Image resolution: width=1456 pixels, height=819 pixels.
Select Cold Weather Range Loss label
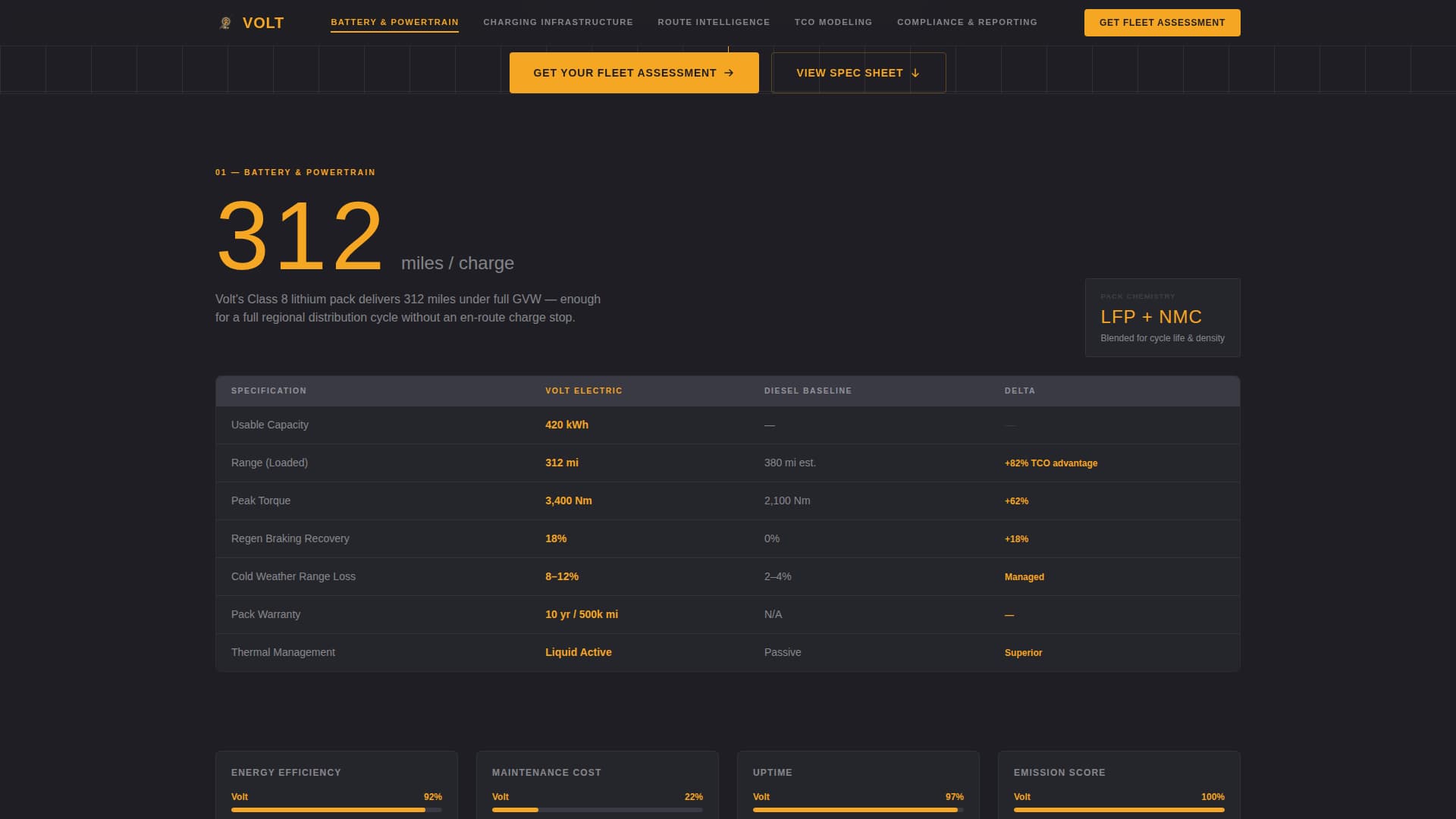click(x=293, y=576)
